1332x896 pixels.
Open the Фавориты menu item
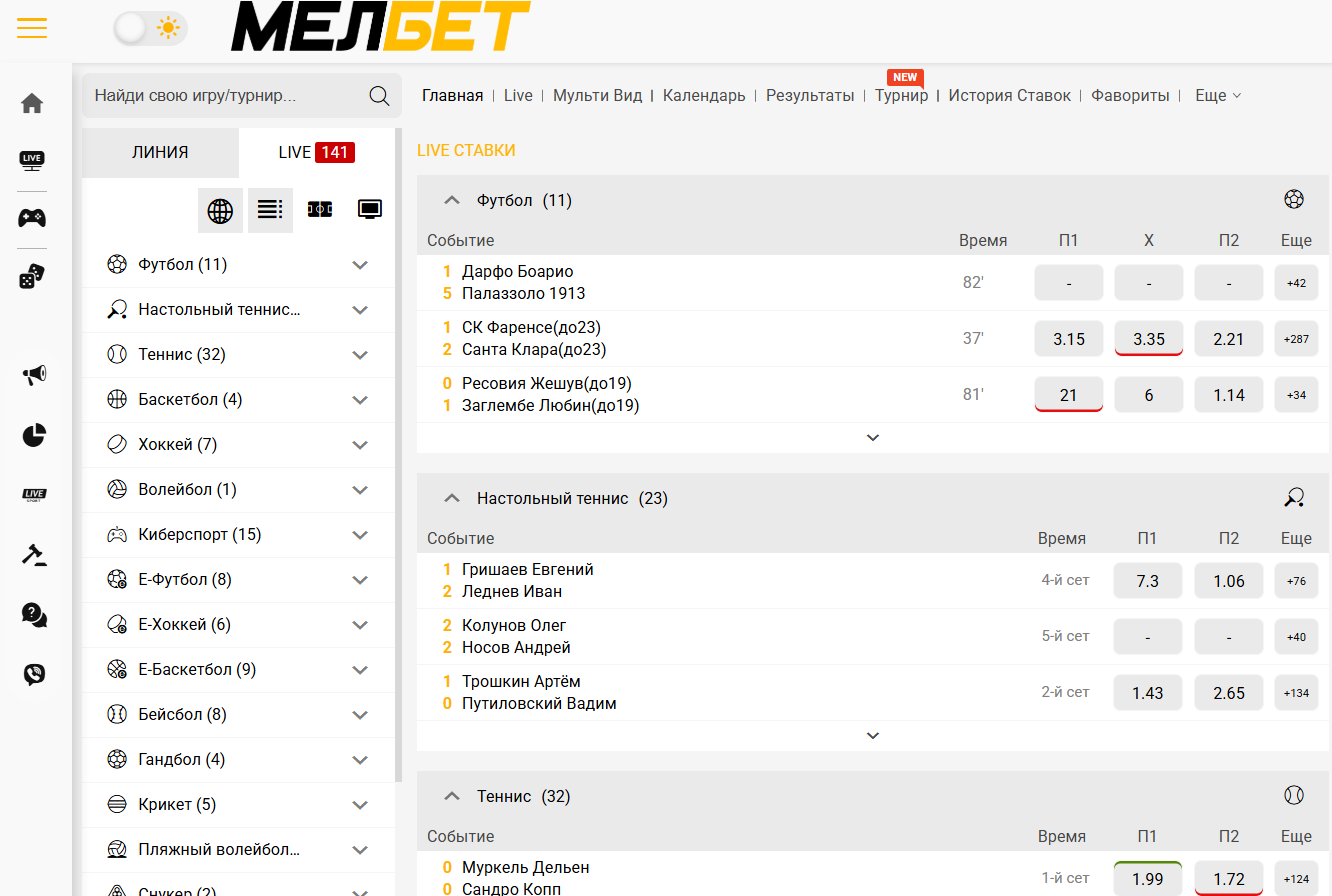tap(1130, 96)
